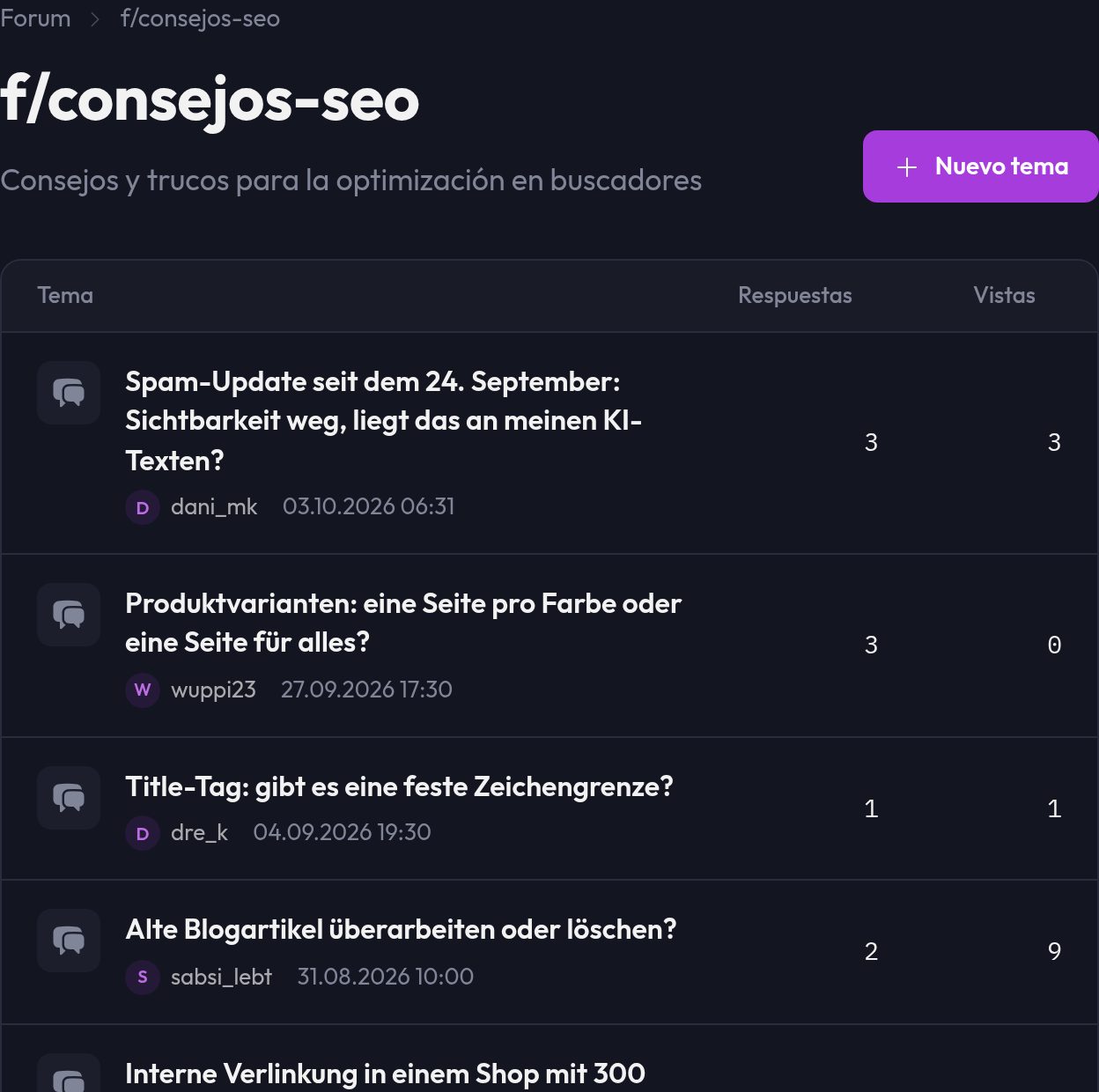Click reply count of Title-Tag thread
1099x1092 pixels.
click(x=871, y=808)
